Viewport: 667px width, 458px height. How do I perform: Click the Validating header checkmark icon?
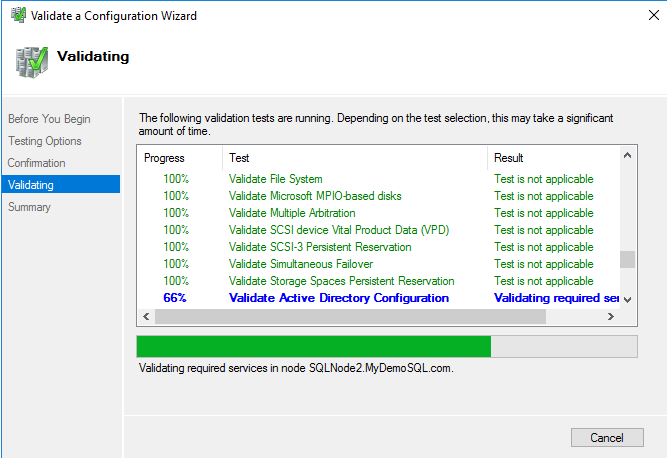pos(33,62)
